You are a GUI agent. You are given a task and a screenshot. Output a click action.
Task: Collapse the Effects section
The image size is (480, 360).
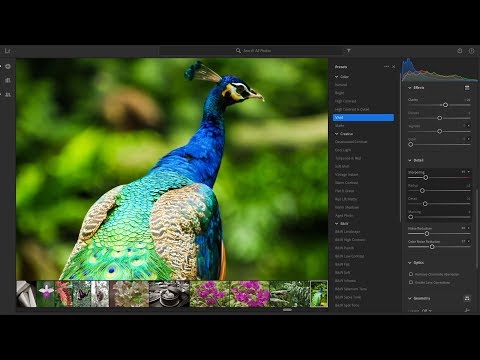[x=410, y=88]
